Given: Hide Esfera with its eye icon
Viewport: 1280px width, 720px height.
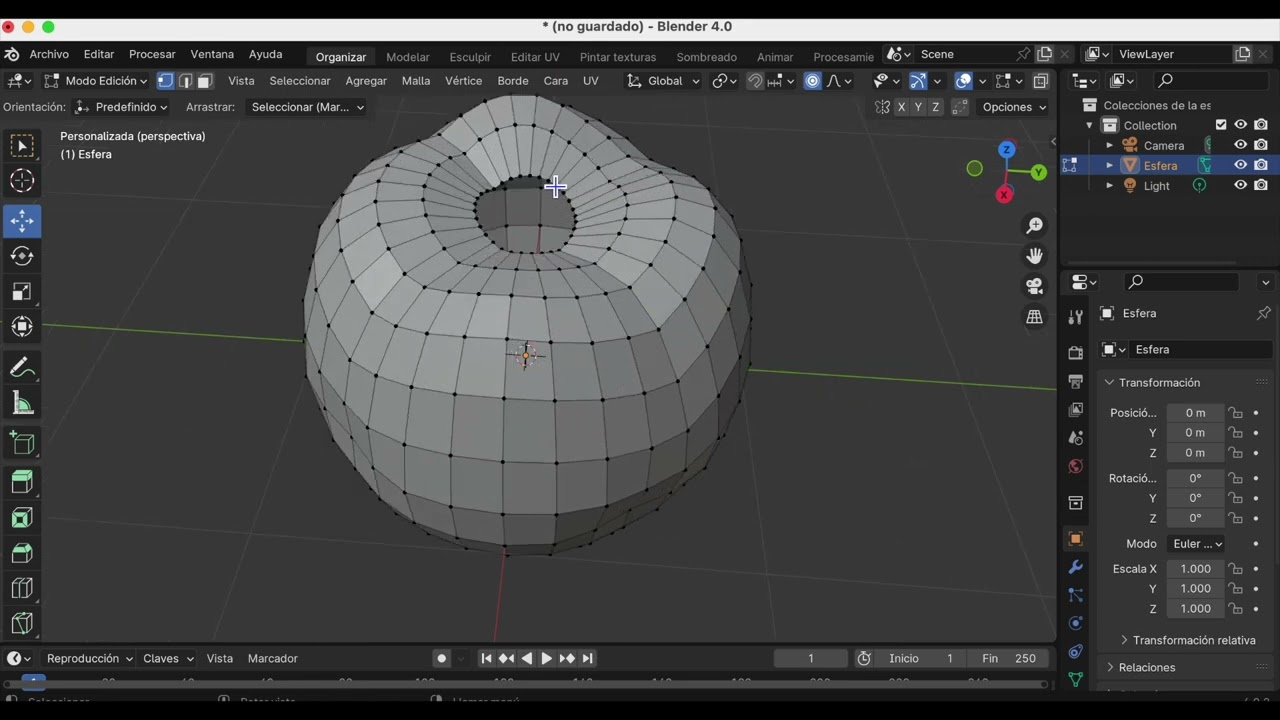Looking at the screenshot, I should tap(1240, 165).
